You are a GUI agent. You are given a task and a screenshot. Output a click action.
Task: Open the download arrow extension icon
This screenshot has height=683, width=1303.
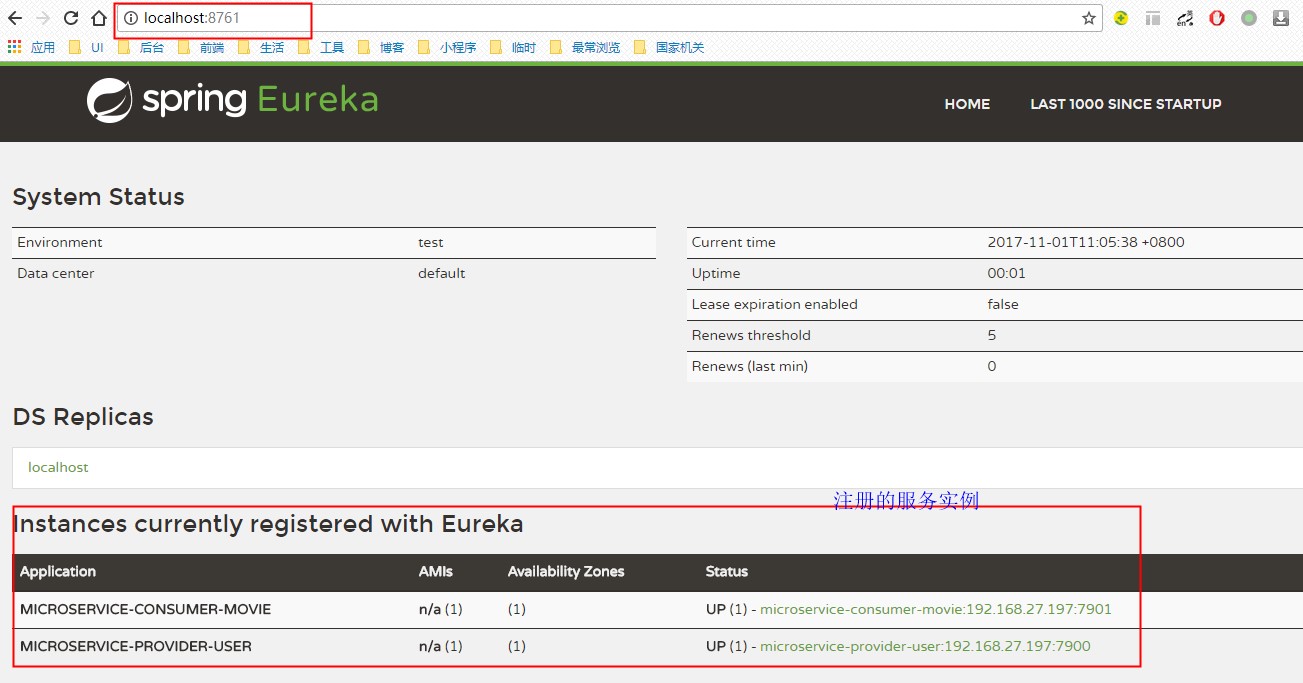(x=1281, y=18)
